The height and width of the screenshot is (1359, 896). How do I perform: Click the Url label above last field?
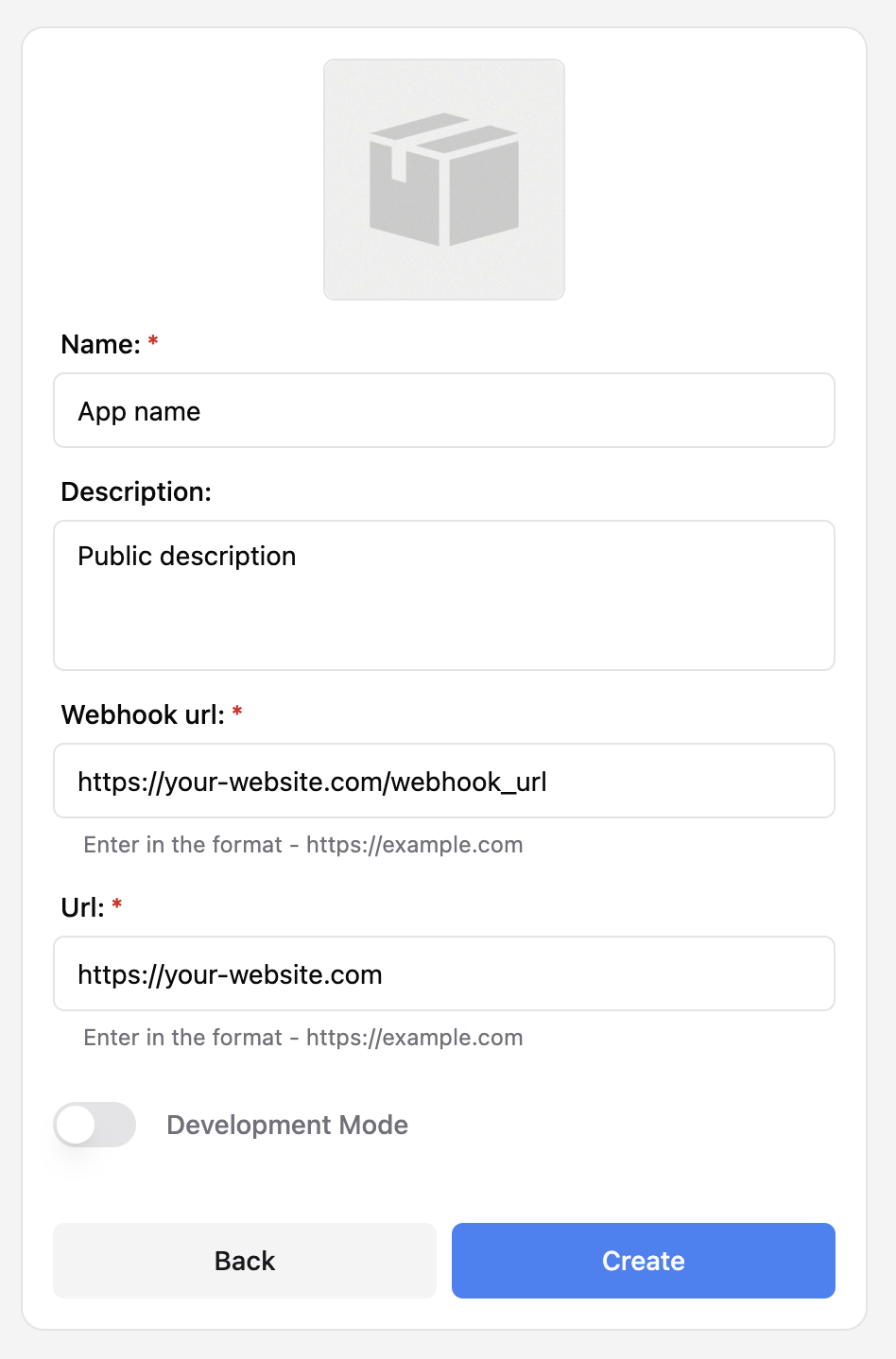click(83, 907)
